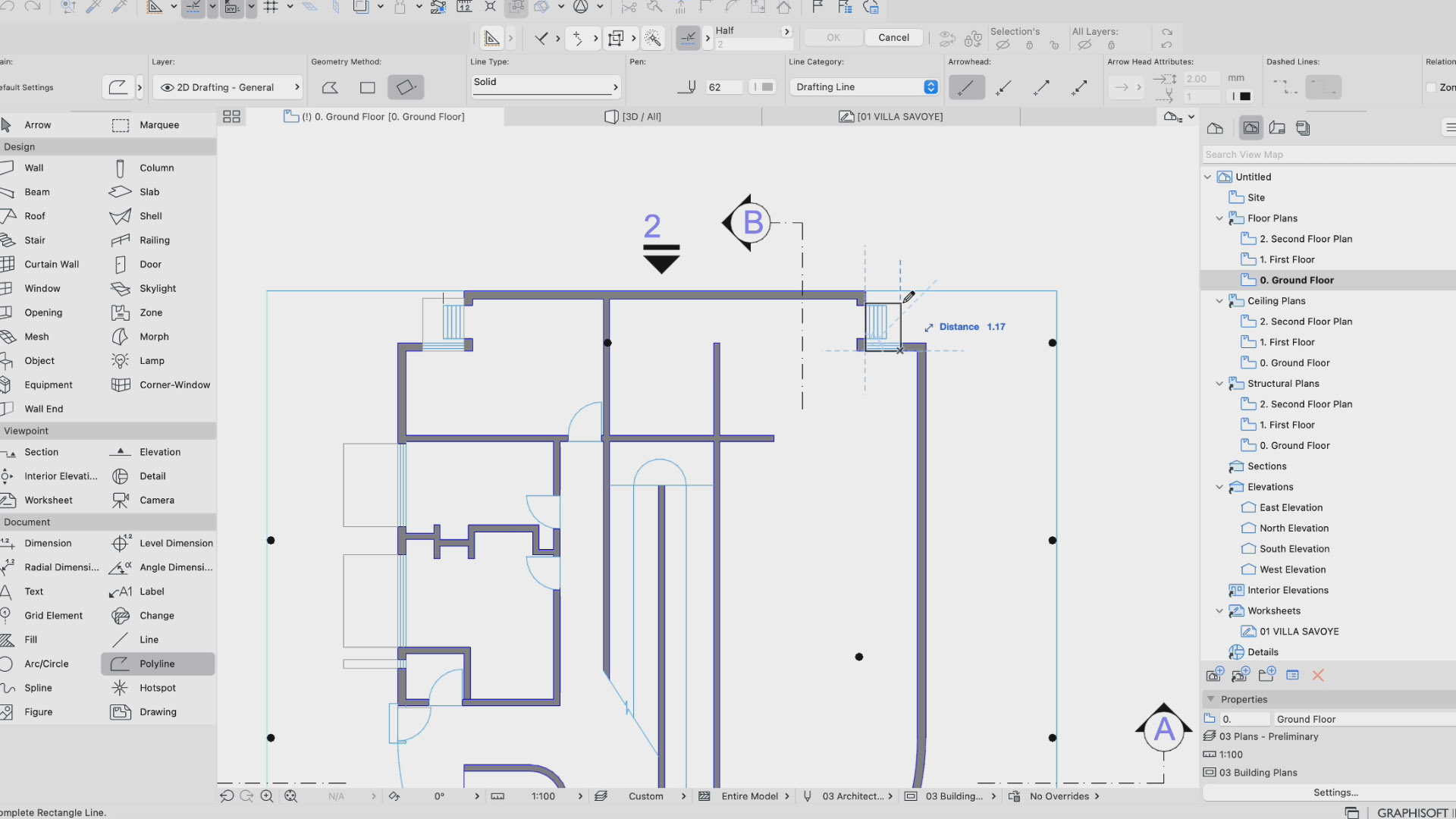Toggle the Zone relation checkbox
1456x819 pixels.
[x=1431, y=88]
